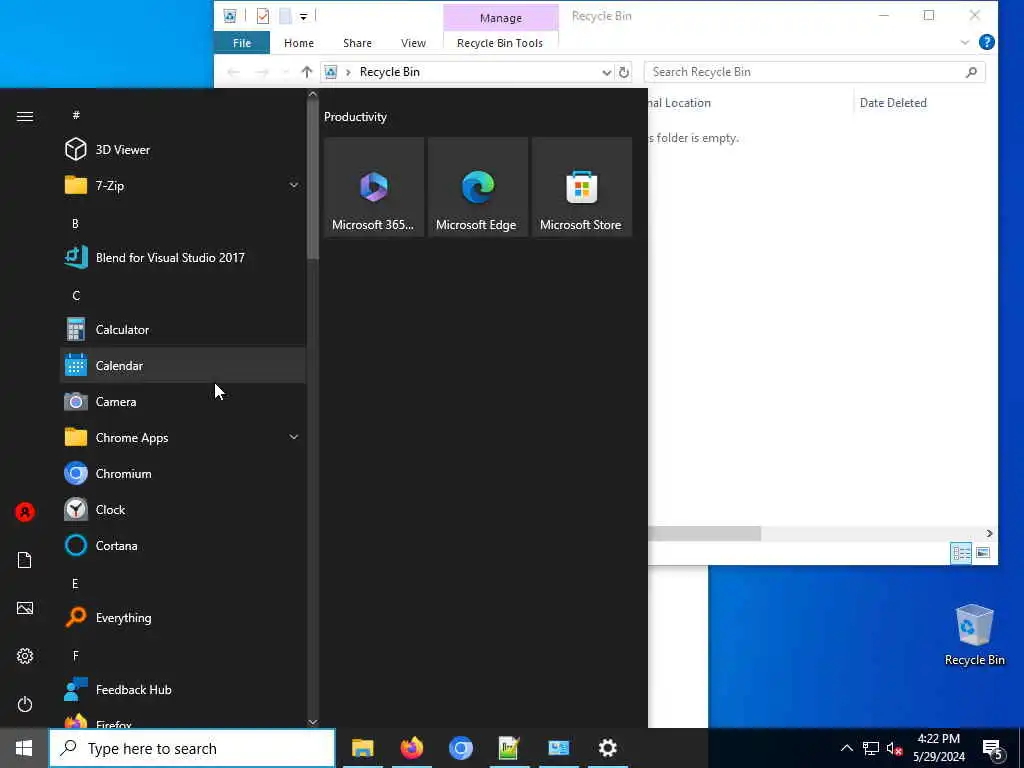
Task: Open the user account icon in Start
Action: pyautogui.click(x=25, y=512)
